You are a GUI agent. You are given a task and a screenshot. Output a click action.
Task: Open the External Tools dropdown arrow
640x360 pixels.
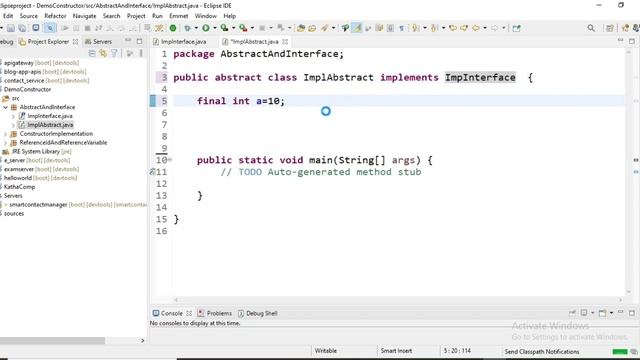pyautogui.click(x=252, y=28)
